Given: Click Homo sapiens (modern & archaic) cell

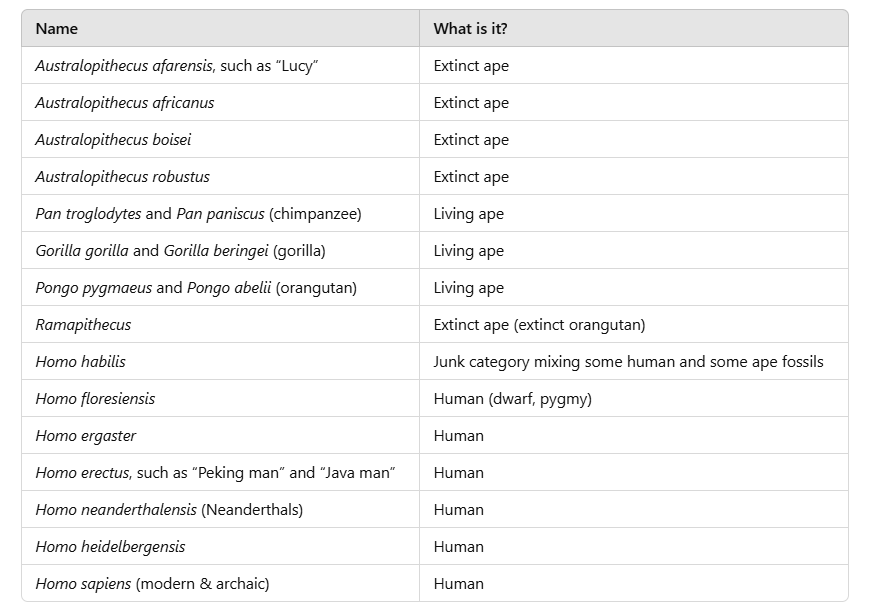Looking at the screenshot, I should click(221, 583).
